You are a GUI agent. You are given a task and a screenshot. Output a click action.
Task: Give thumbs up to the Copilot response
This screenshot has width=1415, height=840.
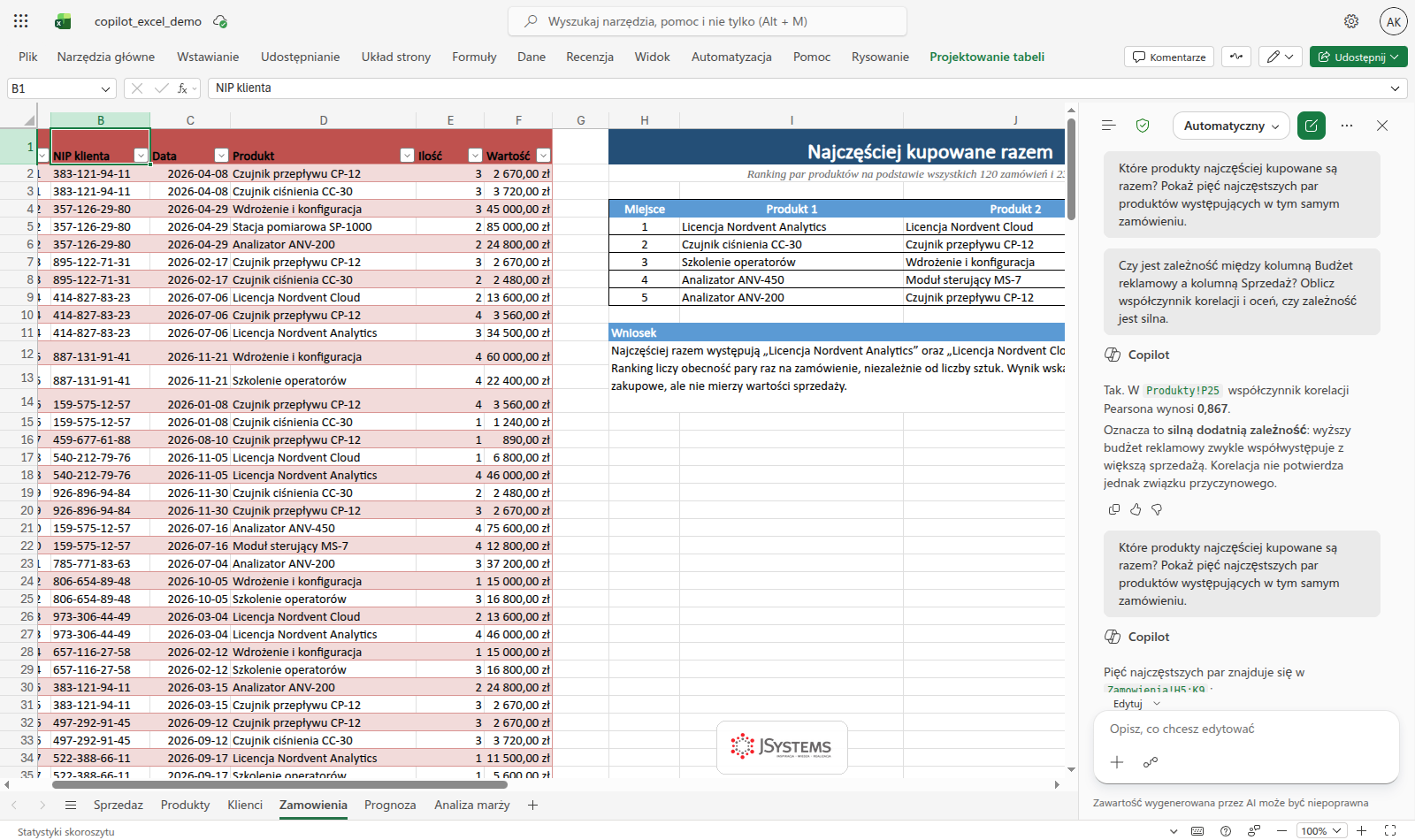tap(1136, 509)
